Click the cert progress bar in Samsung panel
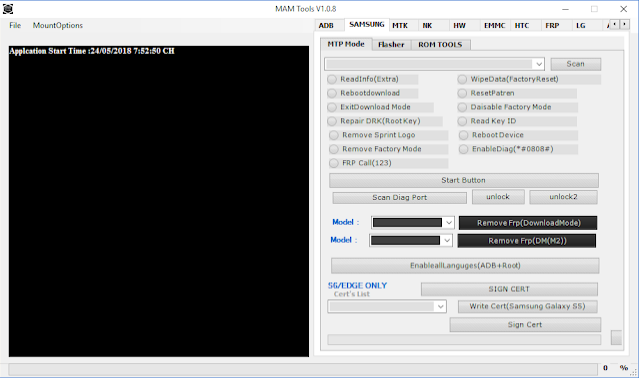The image size is (644, 383). click(464, 339)
